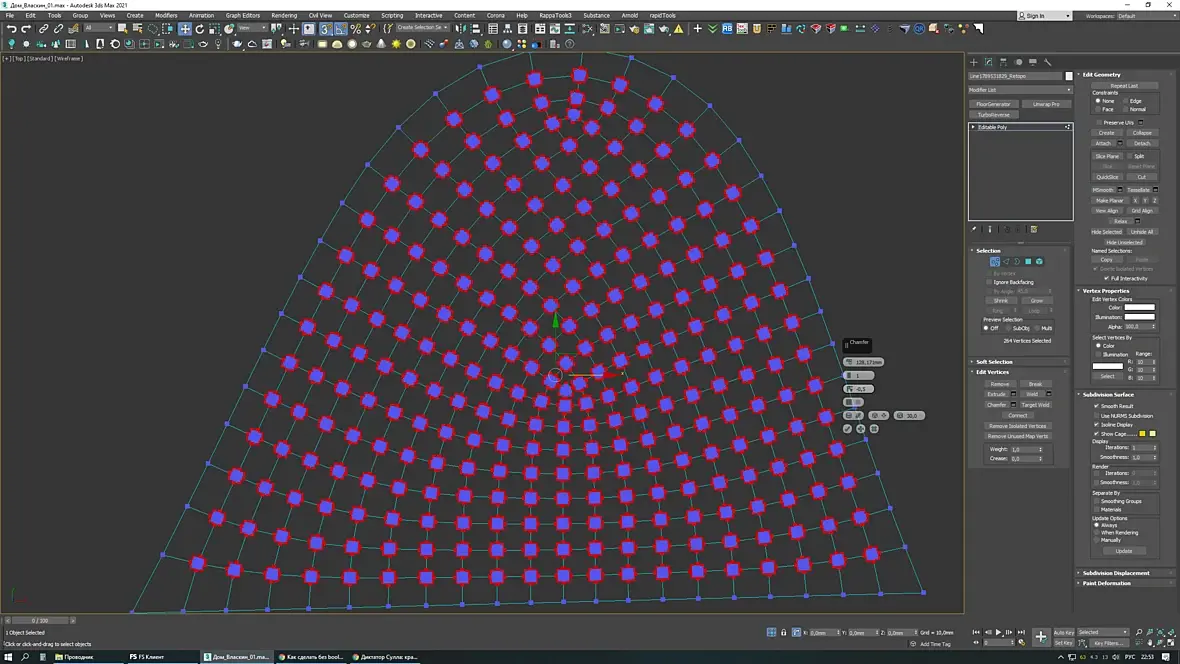Open the Graph Editors menu

(242, 15)
